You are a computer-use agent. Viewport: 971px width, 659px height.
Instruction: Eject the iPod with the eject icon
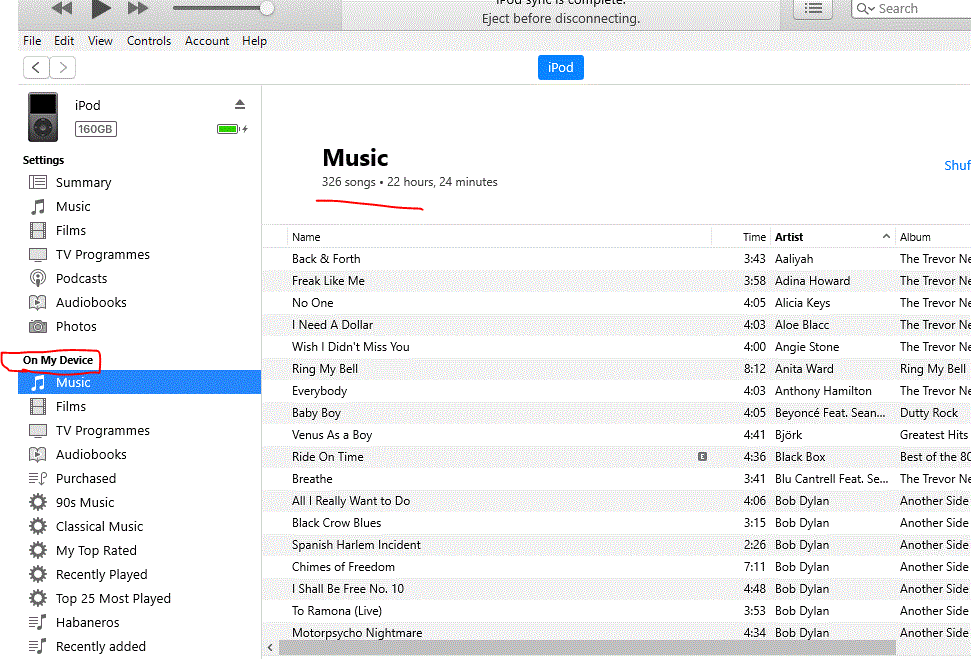(x=240, y=104)
